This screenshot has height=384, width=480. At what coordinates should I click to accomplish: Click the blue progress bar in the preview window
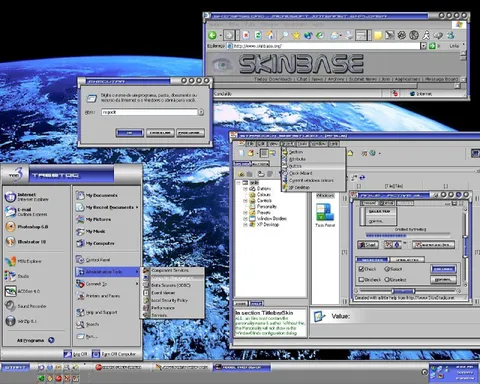click(386, 235)
